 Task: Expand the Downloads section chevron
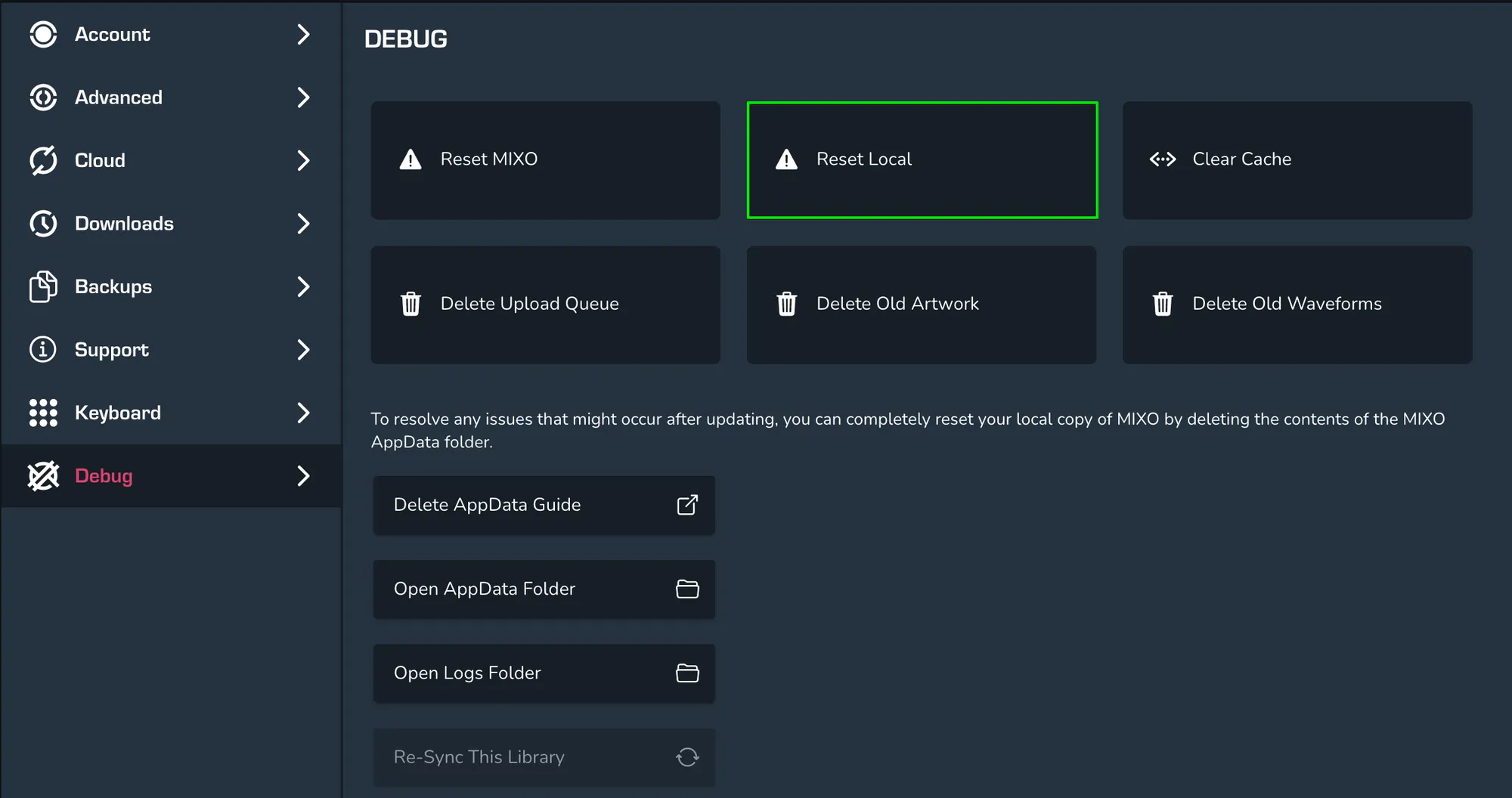pos(303,224)
